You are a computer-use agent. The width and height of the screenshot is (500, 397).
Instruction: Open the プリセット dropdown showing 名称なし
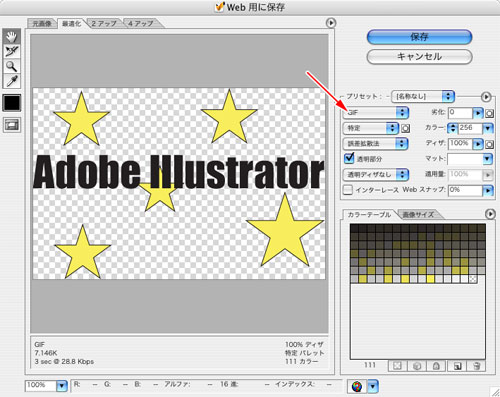coord(423,97)
